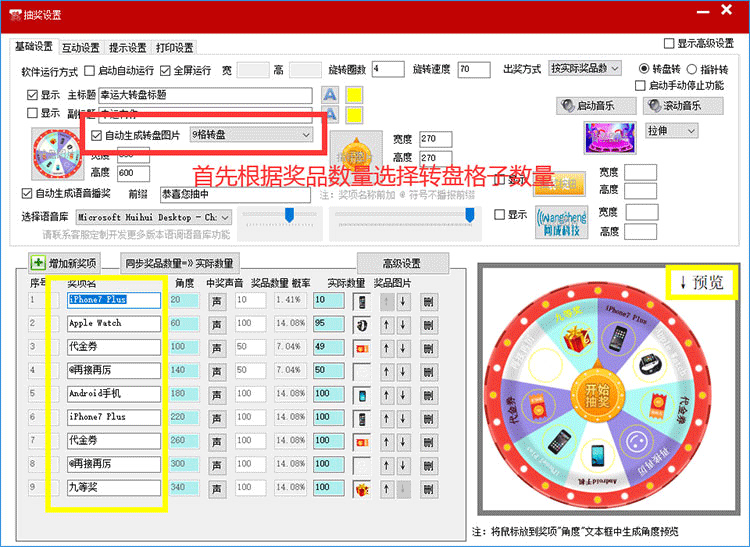Switch to the 互动设置 tab
This screenshot has width=750, height=547.
[x=81, y=47]
